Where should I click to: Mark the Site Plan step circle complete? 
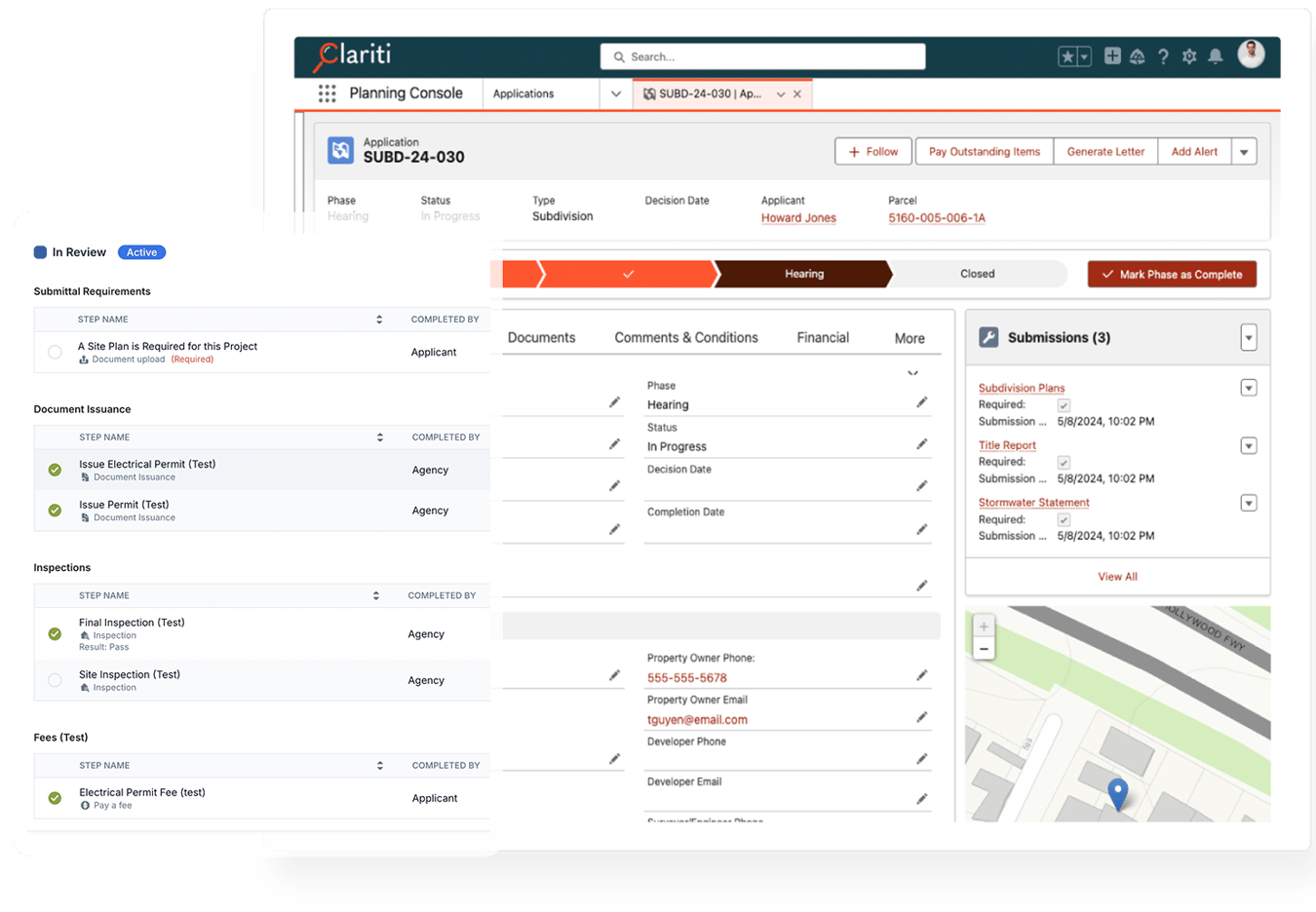coord(55,352)
